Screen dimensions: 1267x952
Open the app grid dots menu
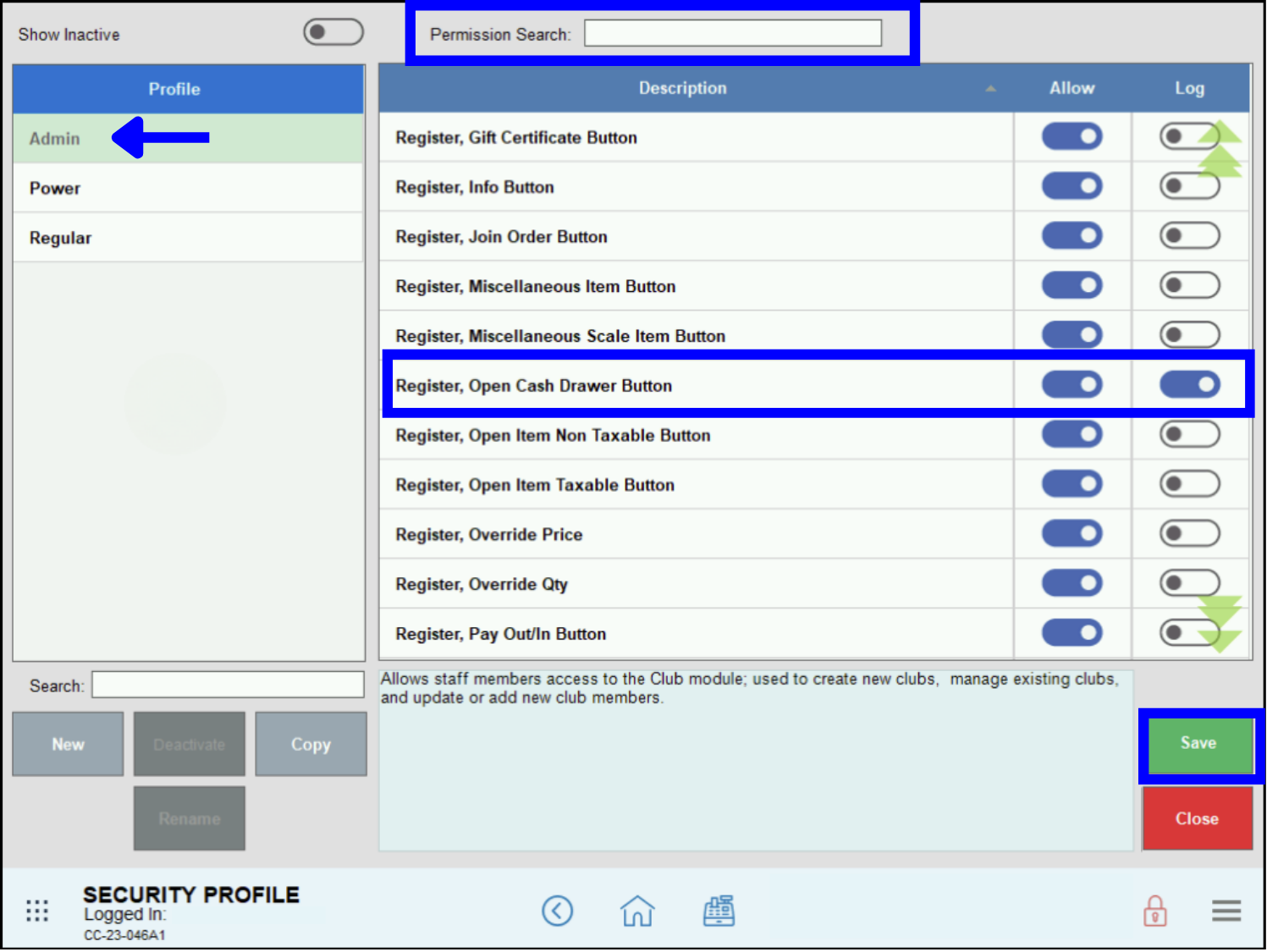tap(37, 911)
